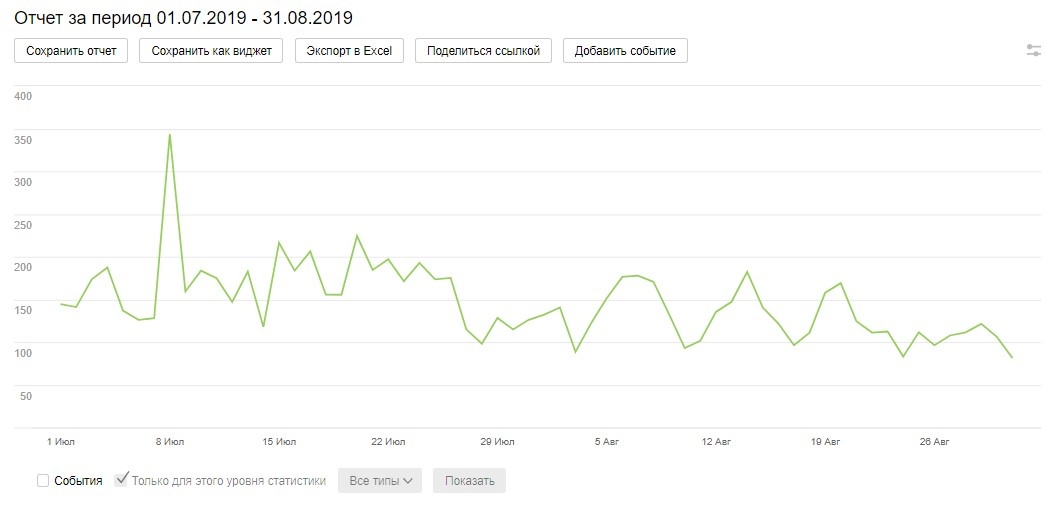Screen dimensions: 1046x511
Task: Click the 400 value on Y axis
Action: pyautogui.click(x=23, y=96)
